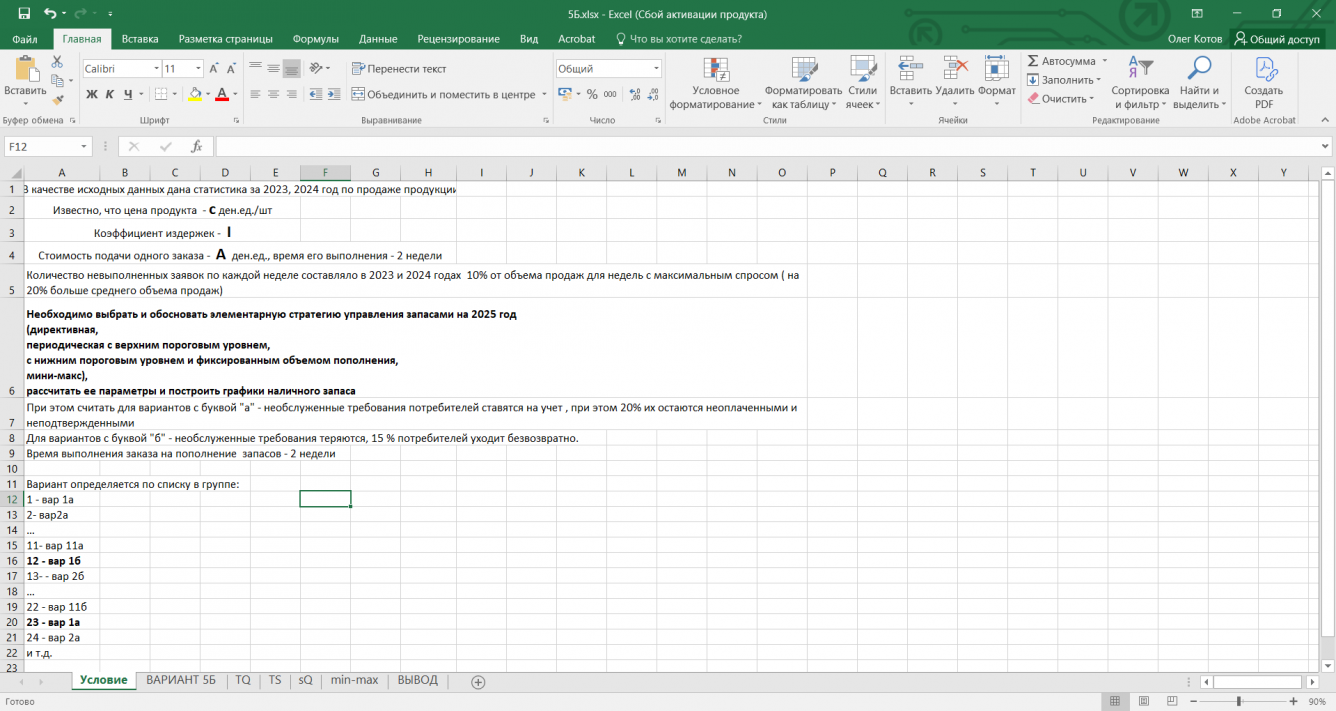Toggle Wrap Text (Перенести текст)

398,69
